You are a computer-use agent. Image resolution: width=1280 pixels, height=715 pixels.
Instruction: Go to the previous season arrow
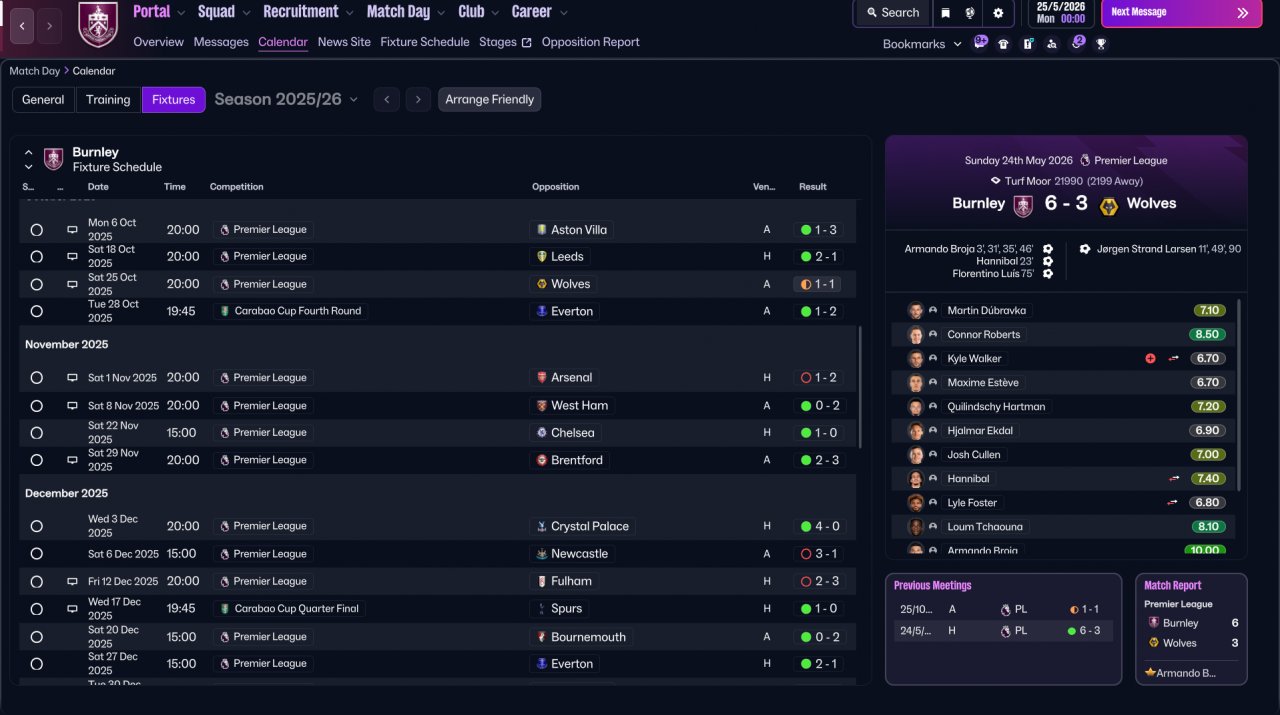(387, 99)
